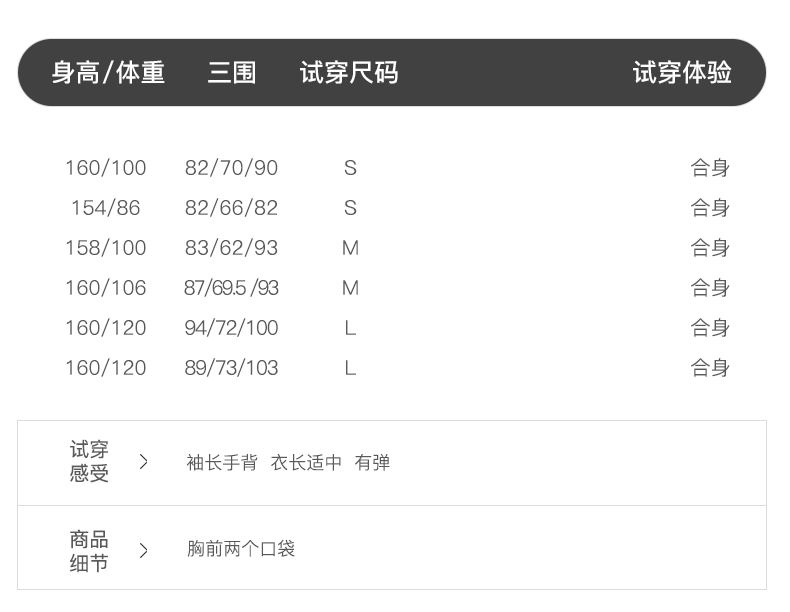Image resolution: width=790 pixels, height=612 pixels.
Task: Open the 试穿感受 section label
Action: click(89, 462)
